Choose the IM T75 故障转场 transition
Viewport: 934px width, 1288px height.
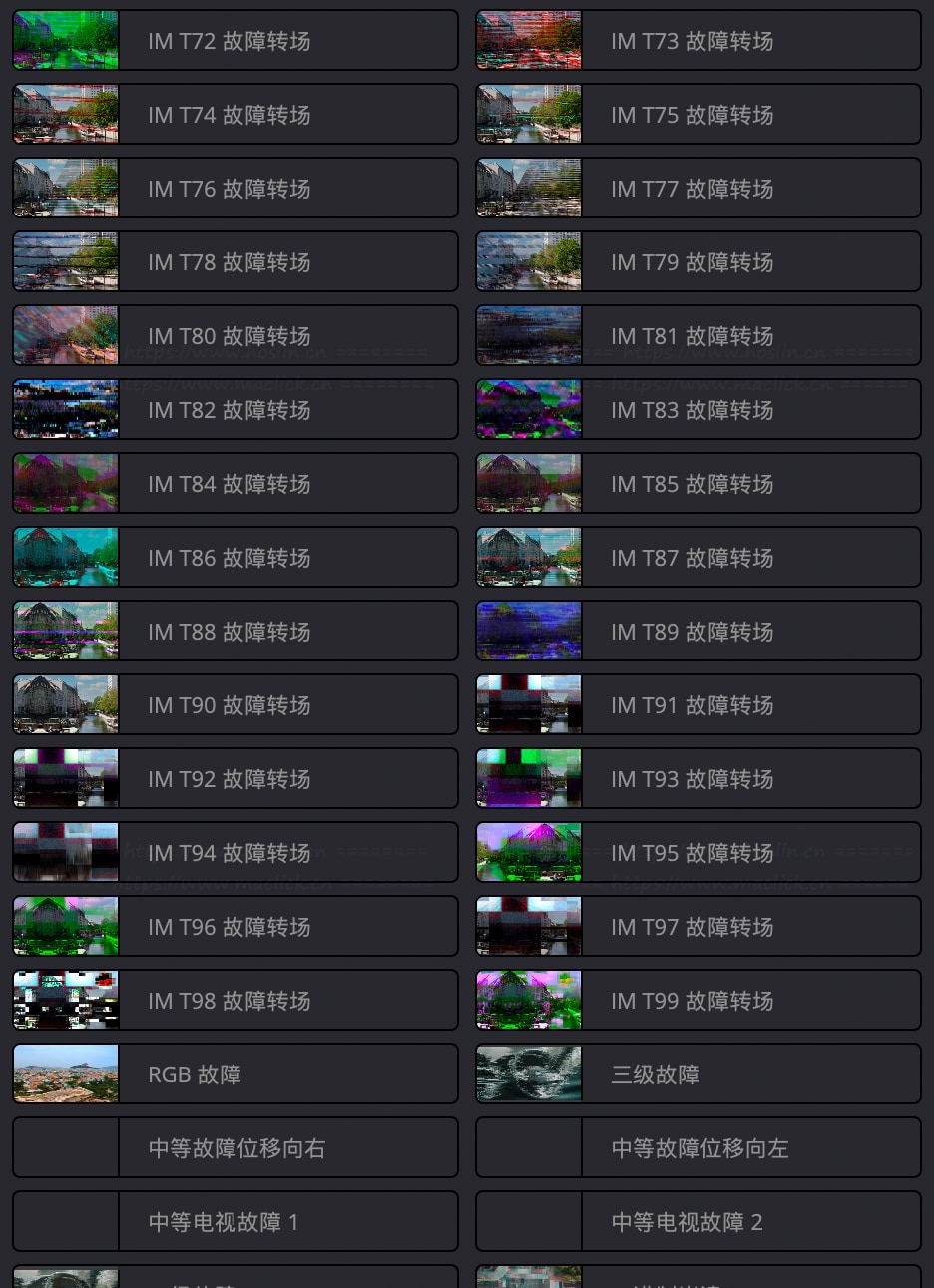699,115
